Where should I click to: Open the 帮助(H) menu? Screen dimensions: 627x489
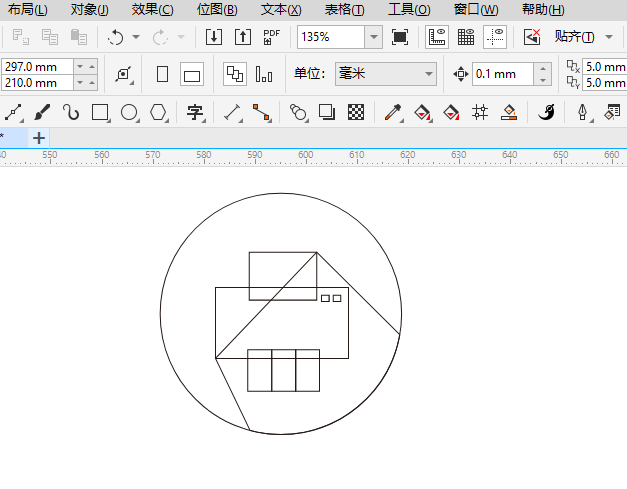point(543,10)
